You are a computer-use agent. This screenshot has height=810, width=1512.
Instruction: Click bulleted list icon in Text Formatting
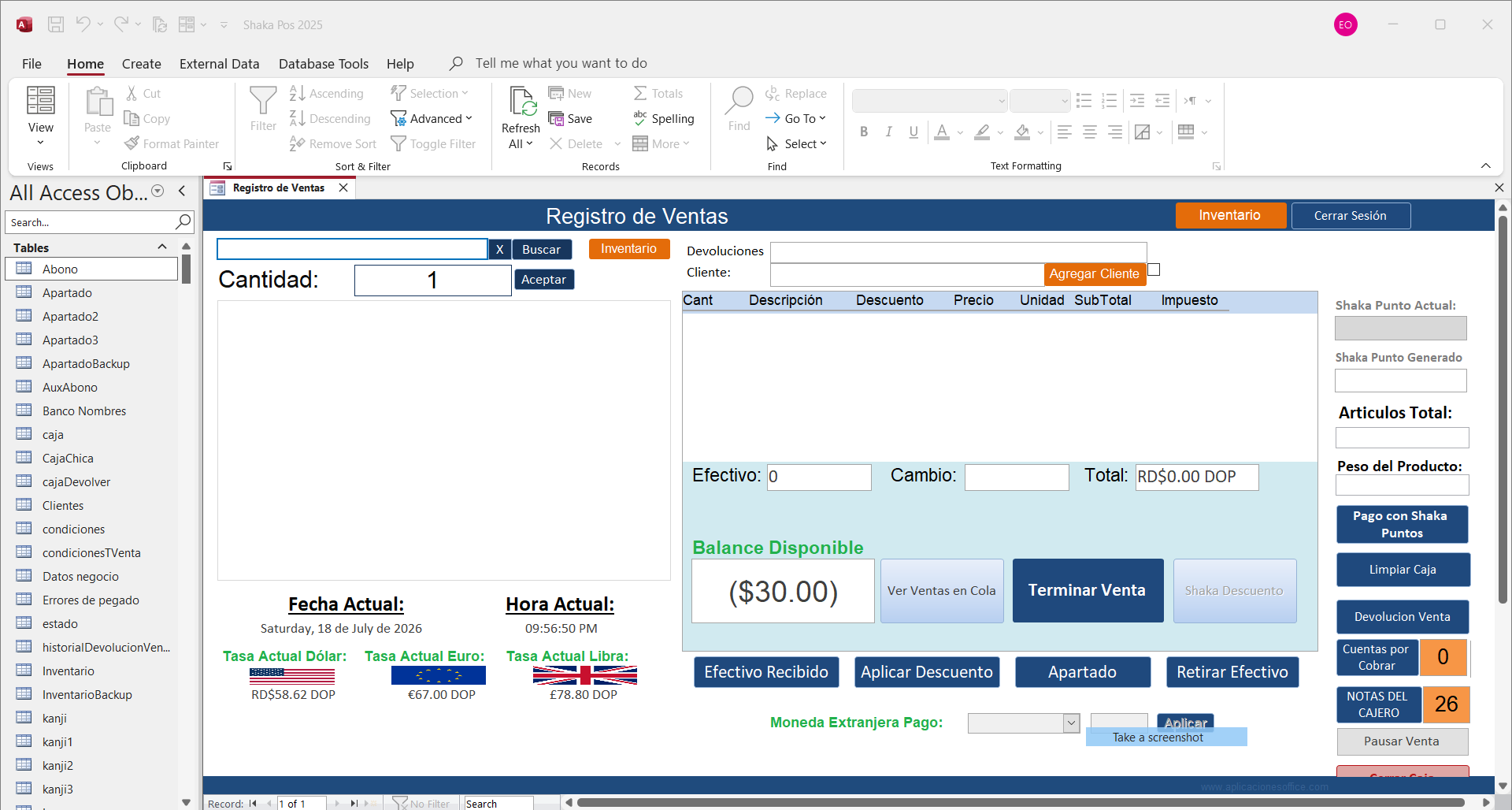tap(1084, 100)
